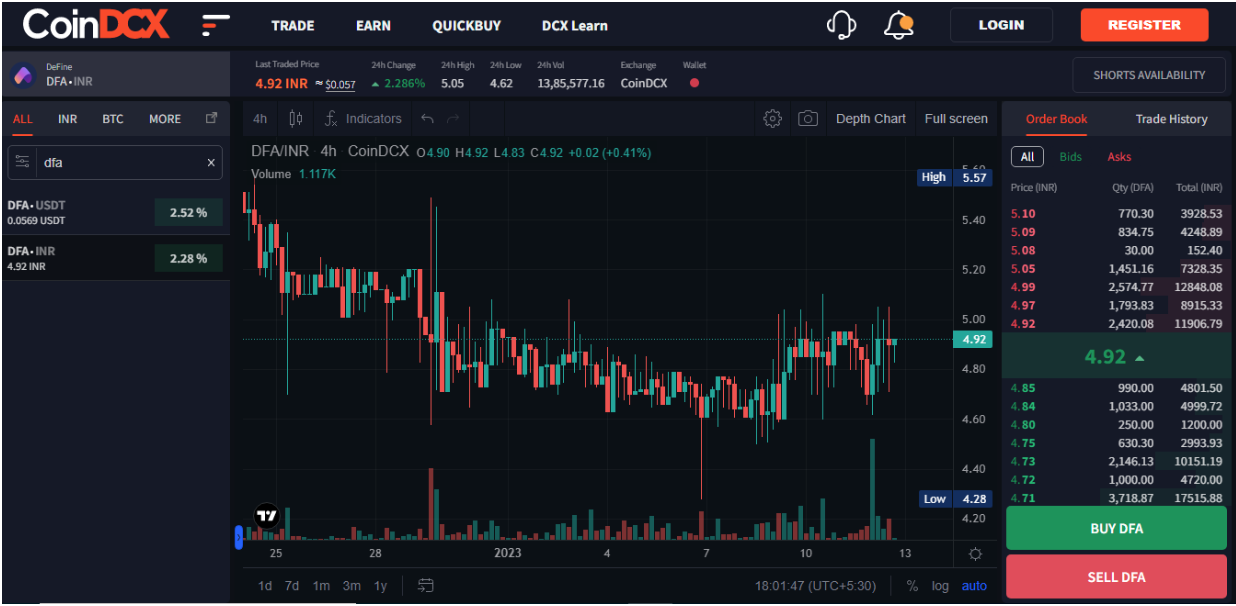This screenshot has height=606, width=1236.
Task: Open the CoinDCX home logo
Action: (96, 24)
